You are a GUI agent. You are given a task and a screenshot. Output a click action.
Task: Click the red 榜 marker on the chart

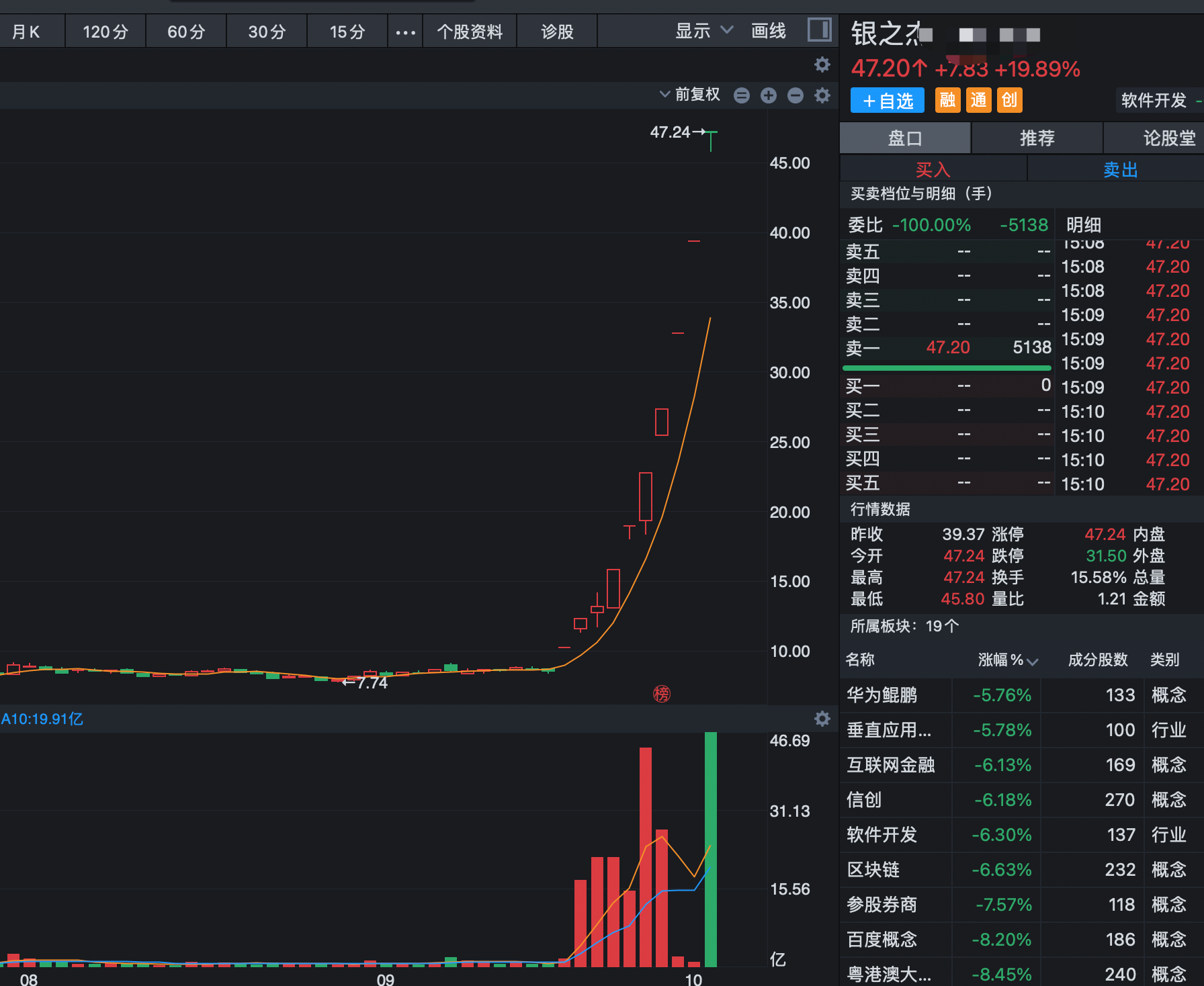pos(662,694)
